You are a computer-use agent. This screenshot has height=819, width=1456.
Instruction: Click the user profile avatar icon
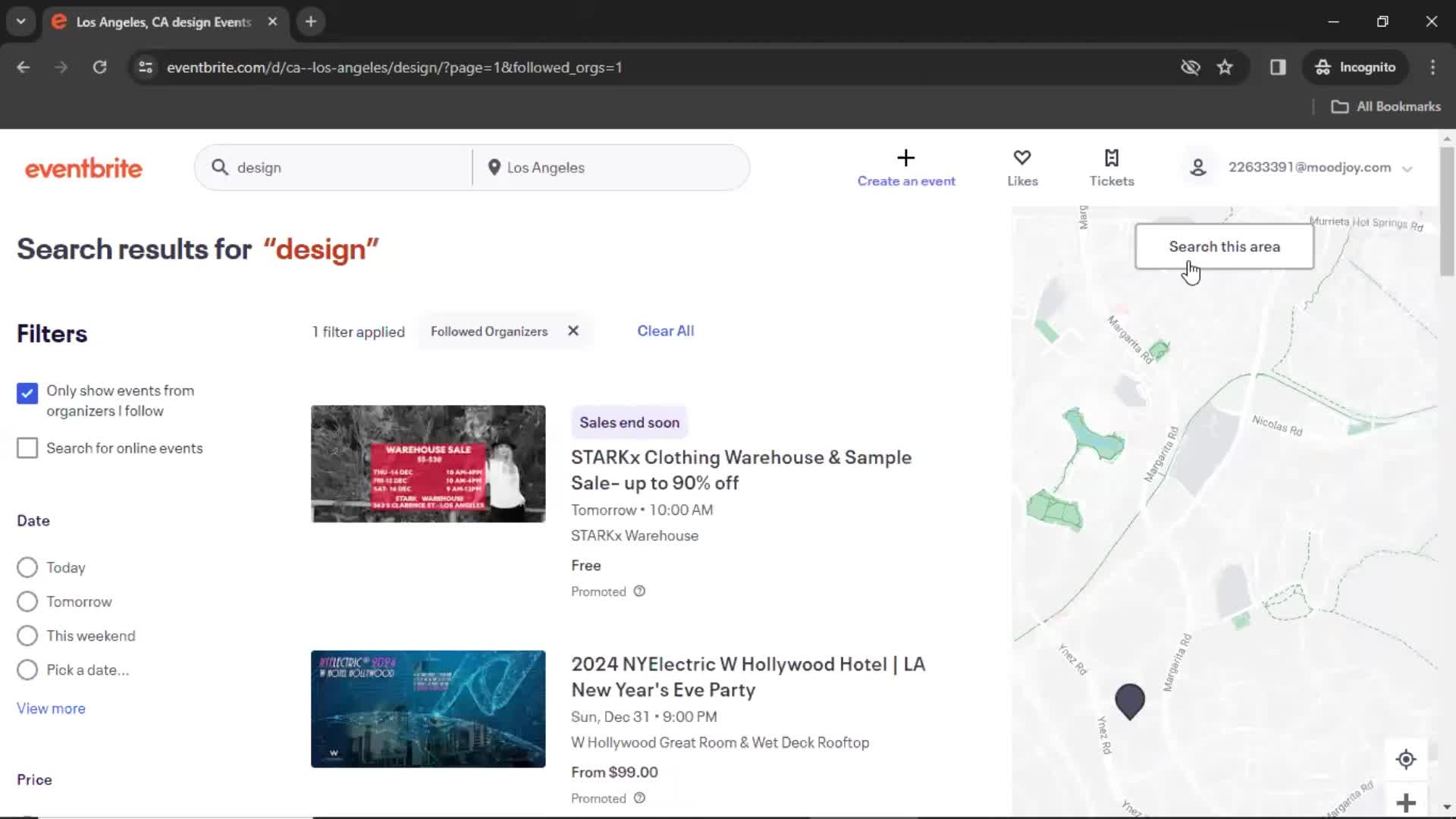click(1198, 168)
